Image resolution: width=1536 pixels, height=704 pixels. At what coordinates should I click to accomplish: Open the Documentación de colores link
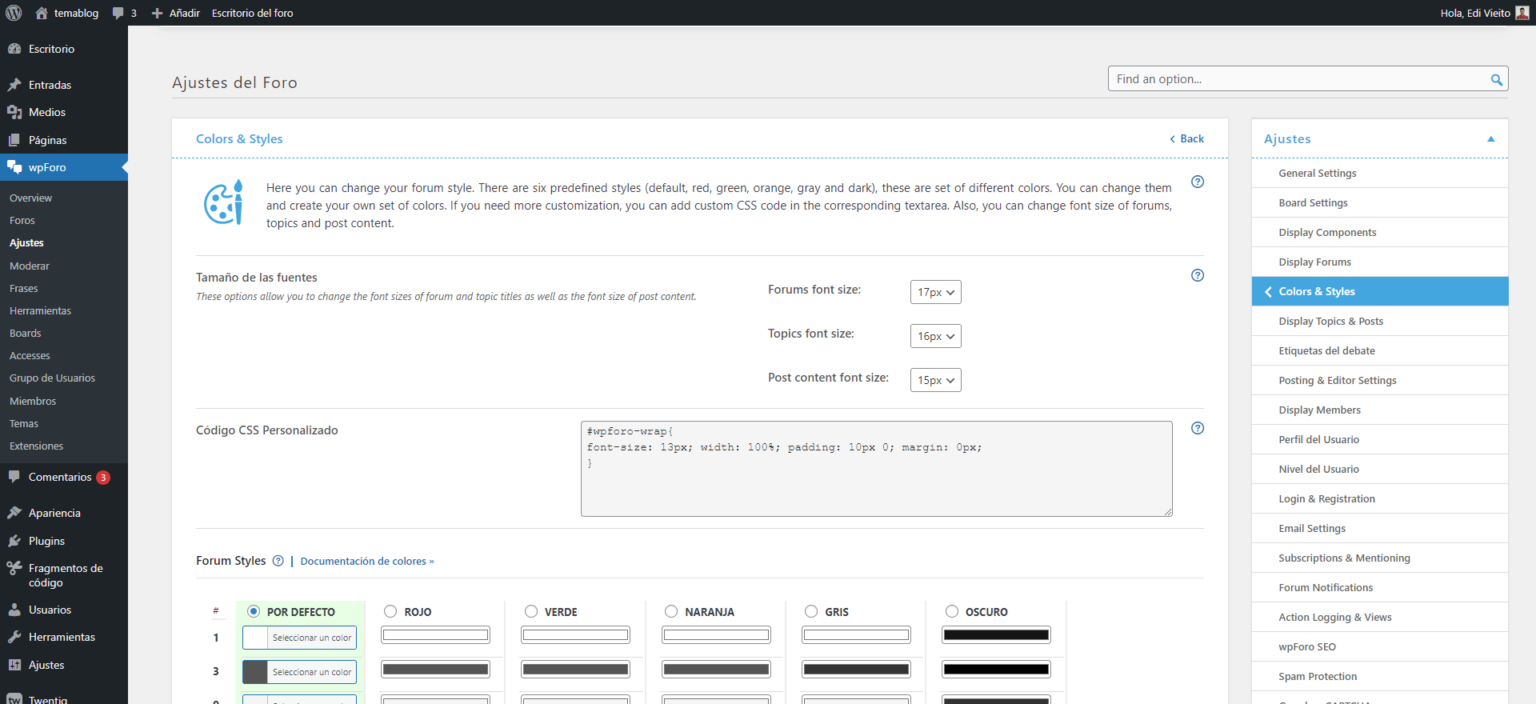tap(366, 561)
